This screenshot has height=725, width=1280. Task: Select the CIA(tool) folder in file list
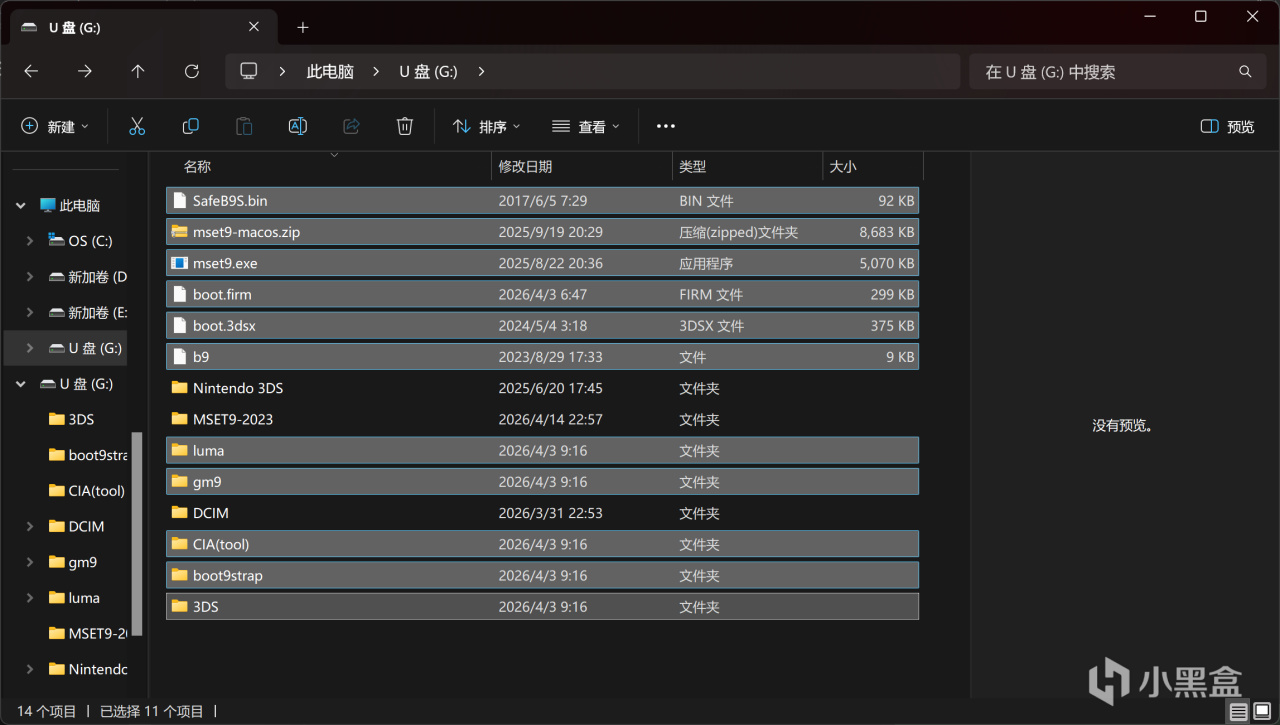542,544
